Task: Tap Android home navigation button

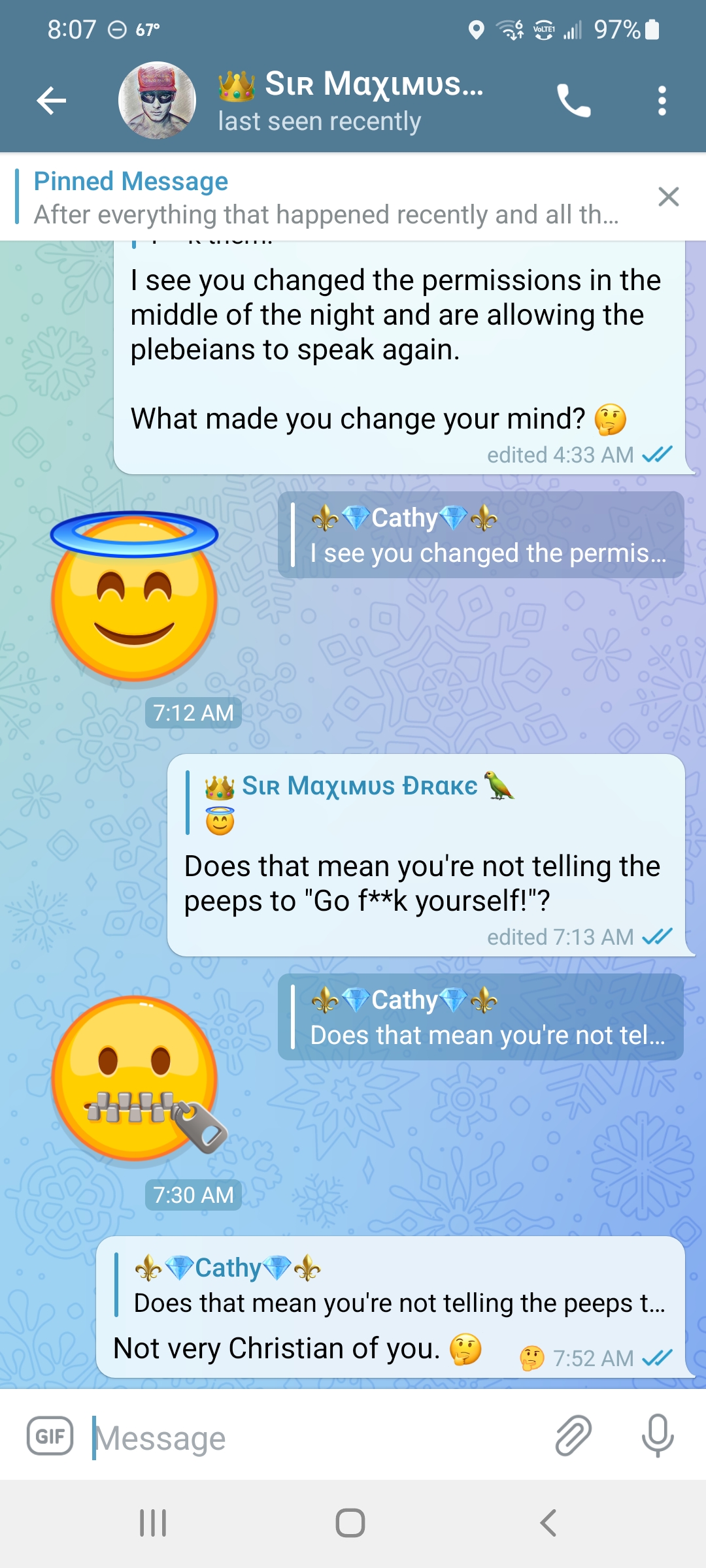Action: pos(350,1523)
